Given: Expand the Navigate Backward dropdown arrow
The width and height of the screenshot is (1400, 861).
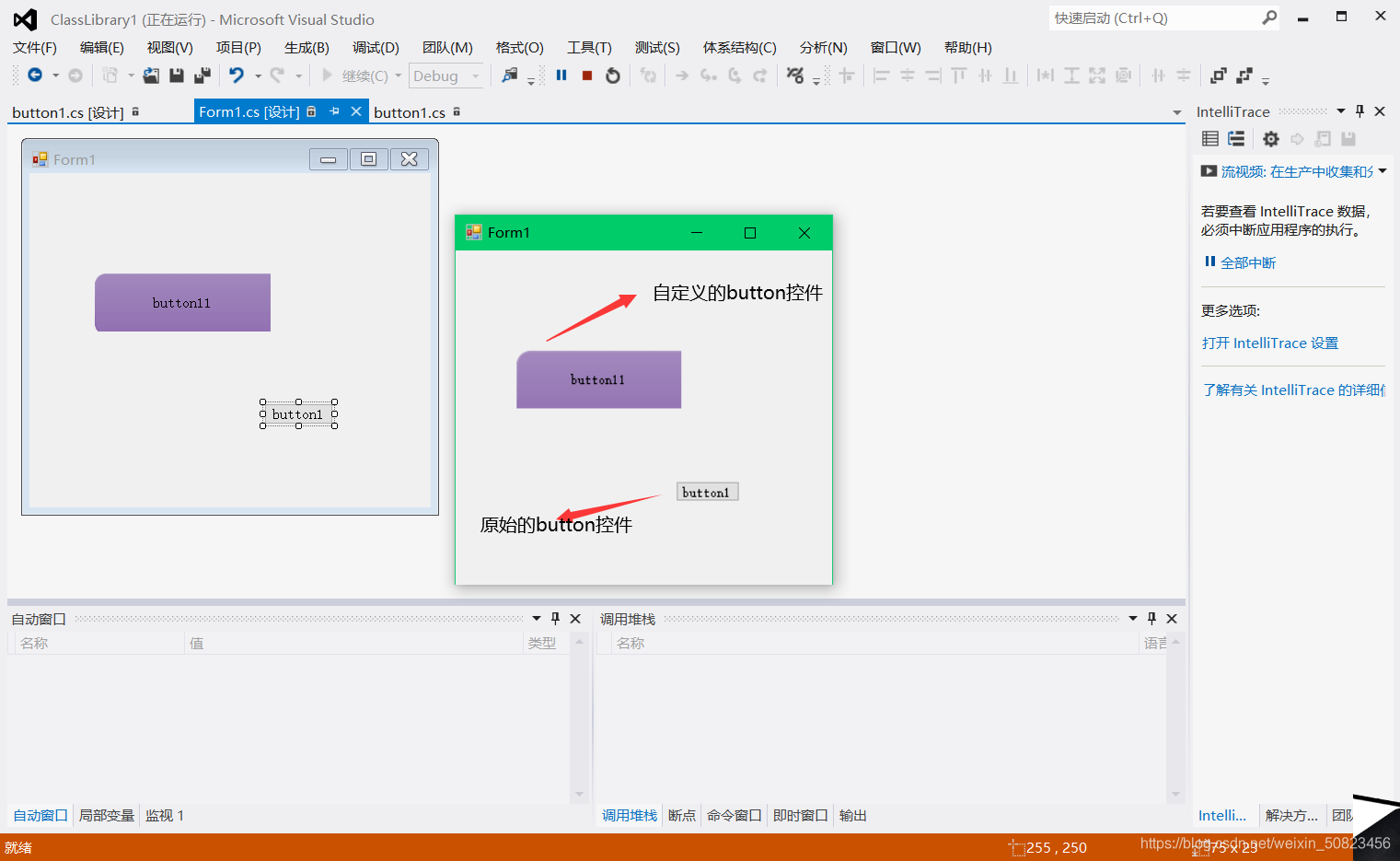Looking at the screenshot, I should [x=55, y=76].
